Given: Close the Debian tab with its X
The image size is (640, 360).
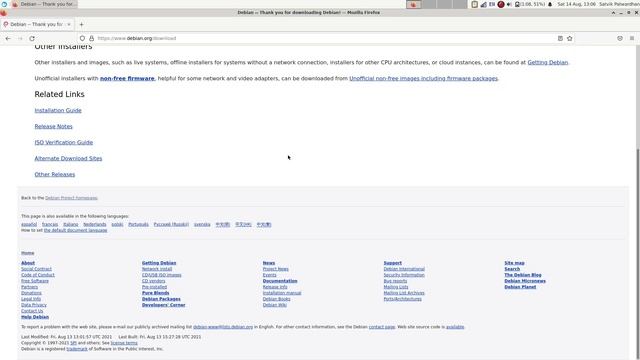Looking at the screenshot, I should (x=69, y=24).
